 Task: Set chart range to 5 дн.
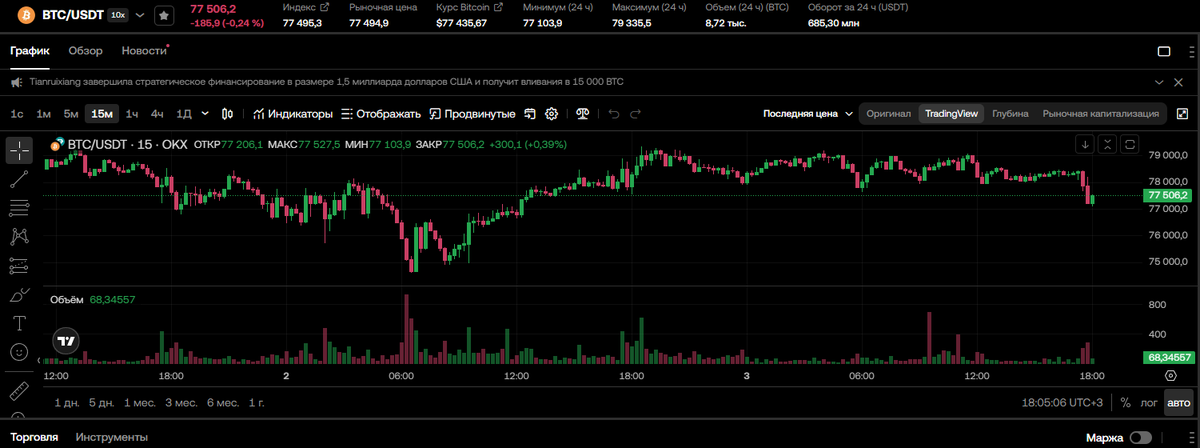click(x=101, y=402)
